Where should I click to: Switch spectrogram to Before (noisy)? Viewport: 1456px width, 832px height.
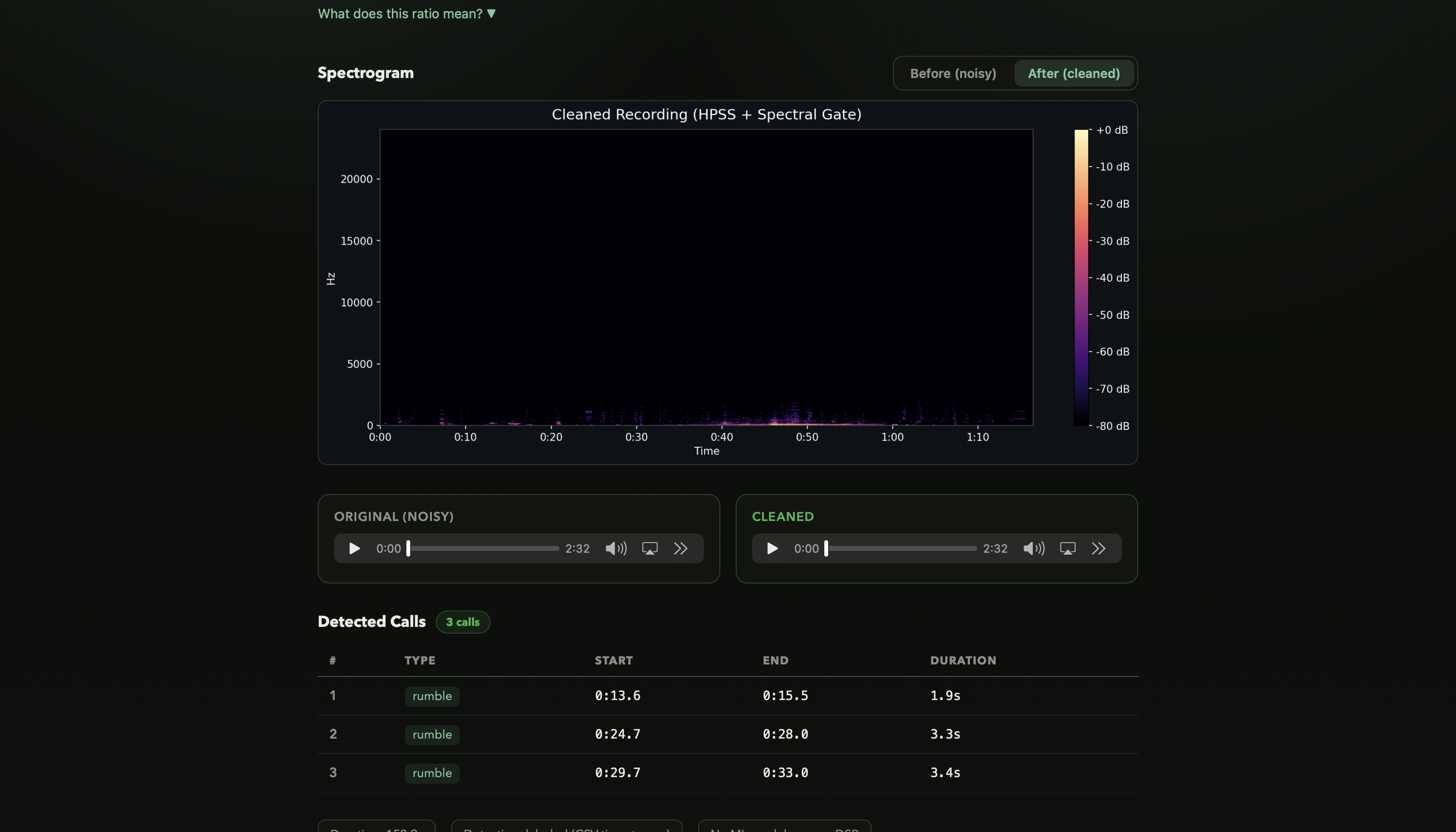tap(952, 74)
